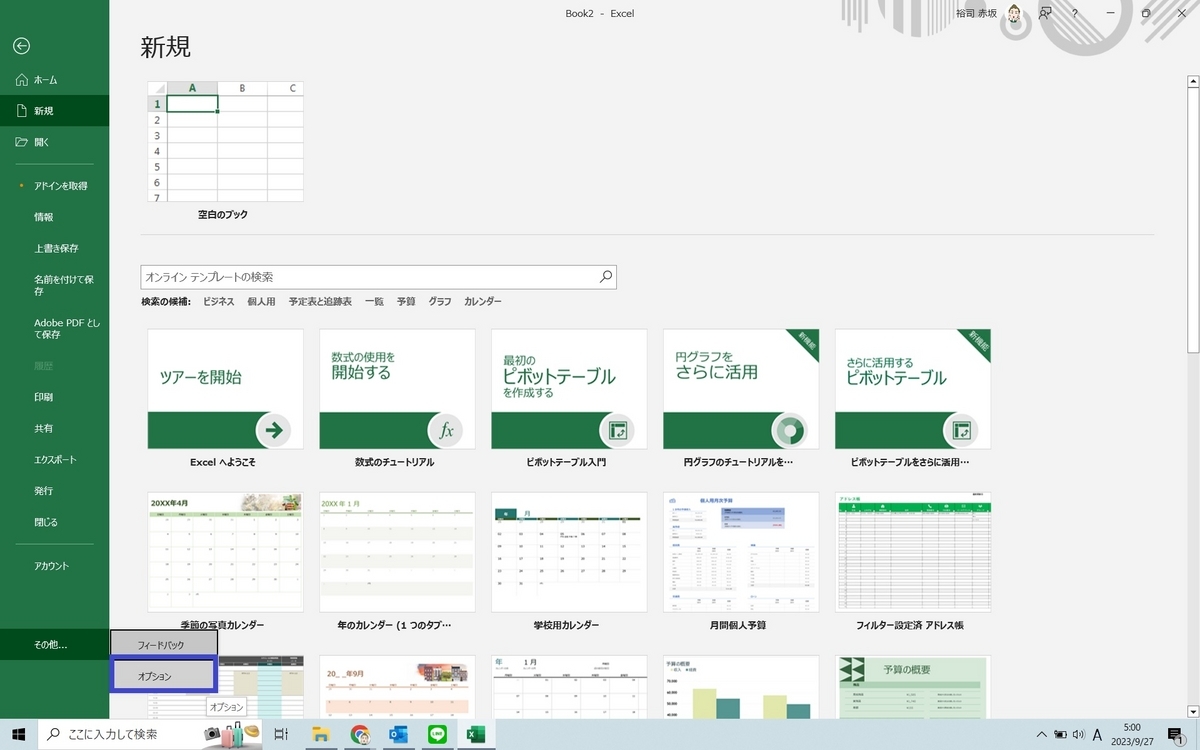Image resolution: width=1200 pixels, height=750 pixels.
Task: Click the IME input mode indicator A
Action: (x=1097, y=734)
